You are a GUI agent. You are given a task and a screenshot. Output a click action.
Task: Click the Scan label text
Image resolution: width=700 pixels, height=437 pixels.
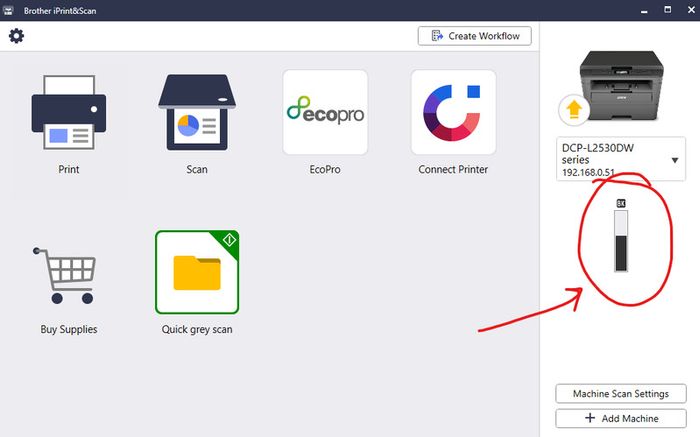(x=197, y=170)
